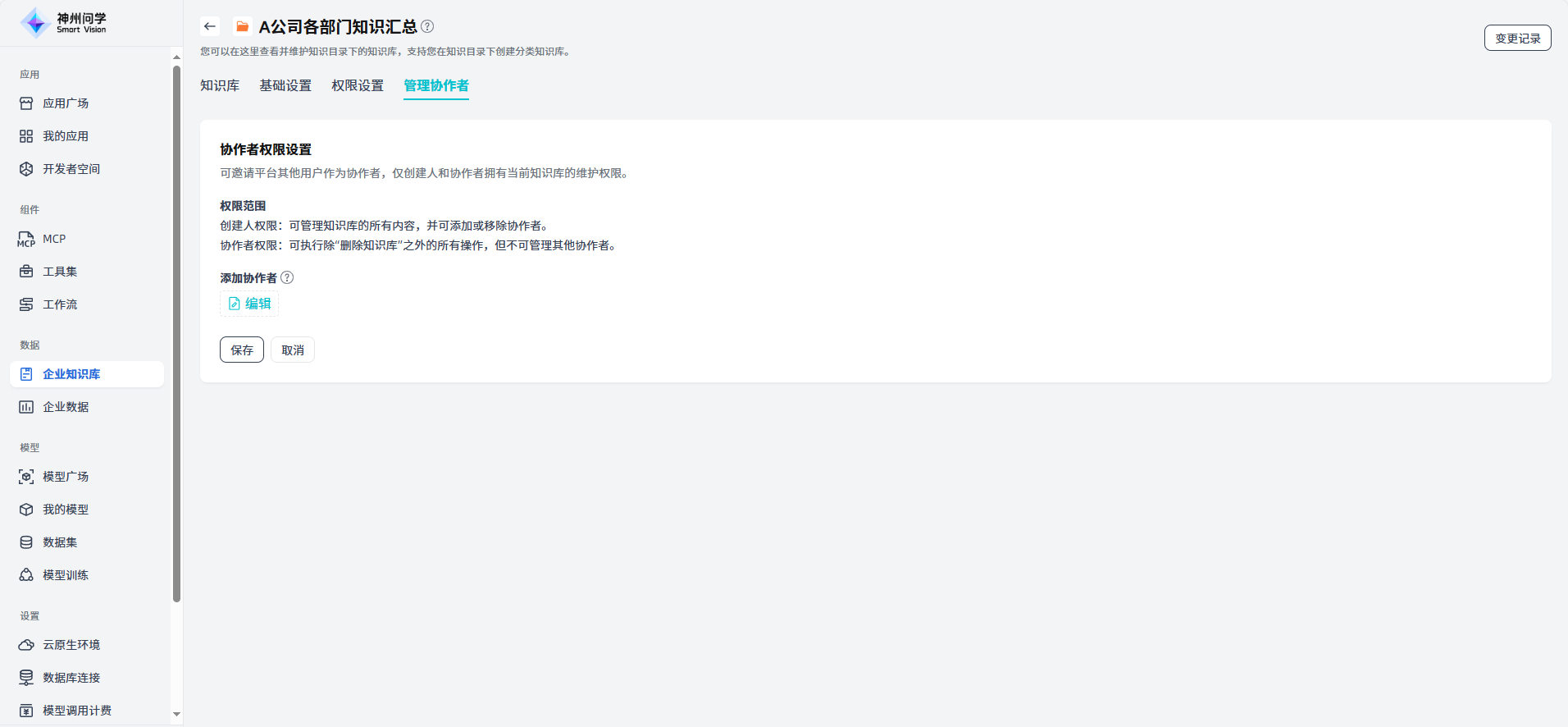Click the 取消 button
The image size is (1568, 727).
click(x=293, y=350)
